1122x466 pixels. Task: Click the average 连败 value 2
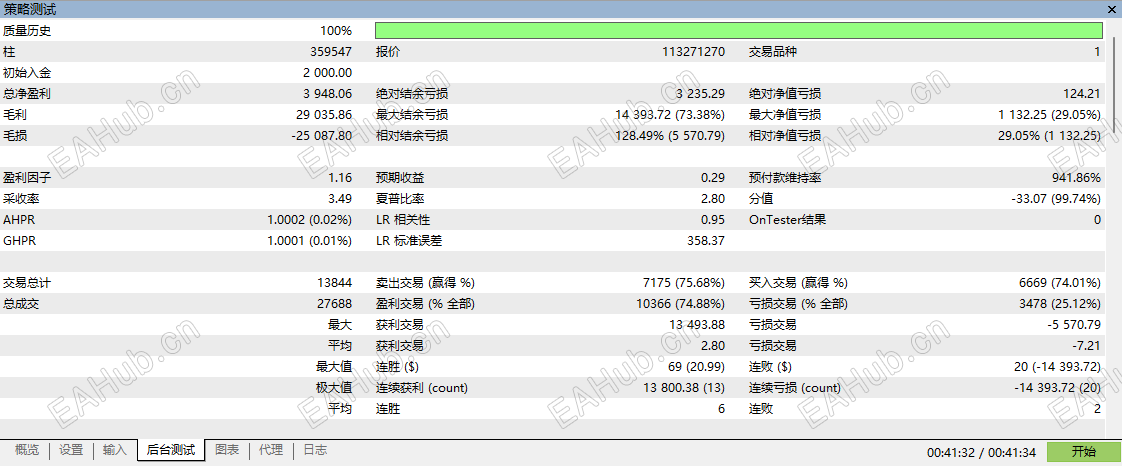pyautogui.click(x=1098, y=409)
